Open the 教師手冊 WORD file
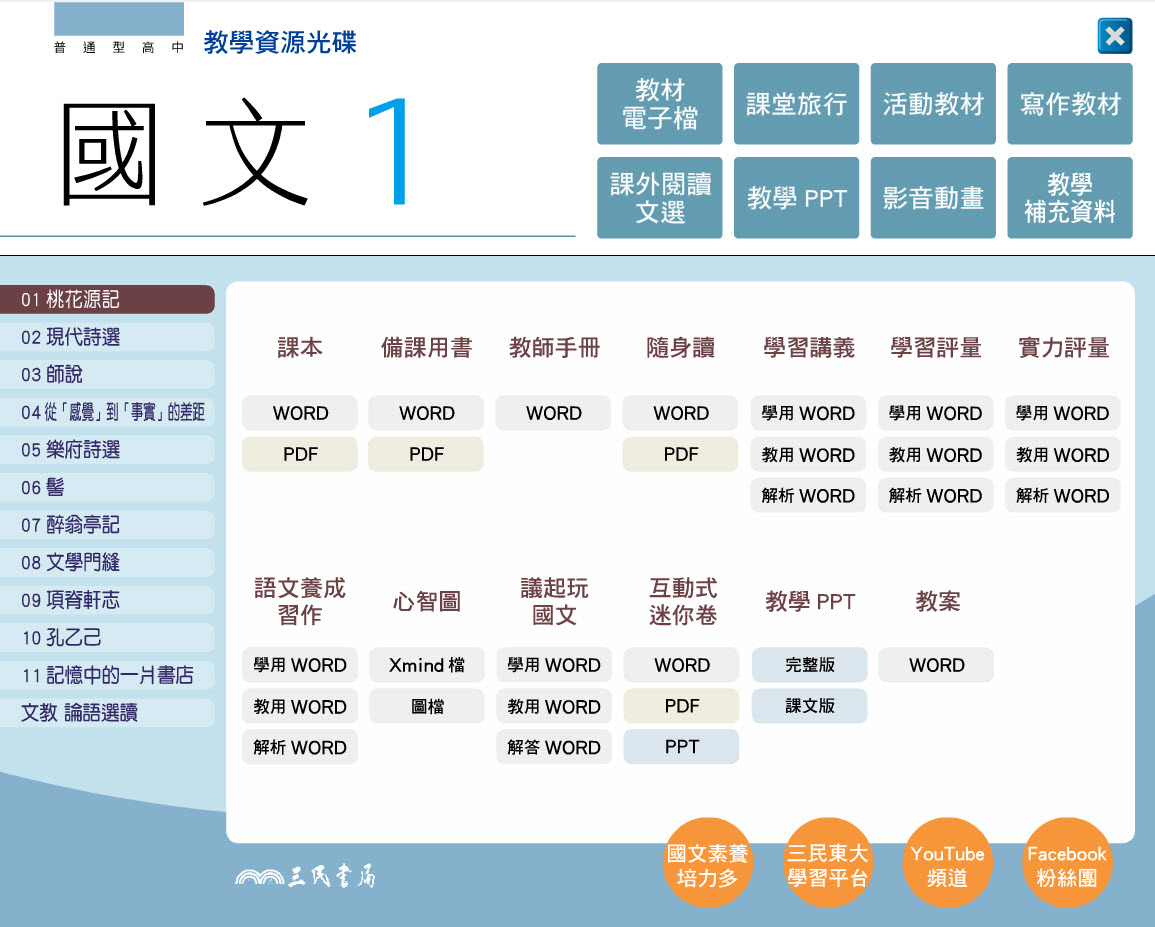The height and width of the screenshot is (927, 1155). [553, 413]
